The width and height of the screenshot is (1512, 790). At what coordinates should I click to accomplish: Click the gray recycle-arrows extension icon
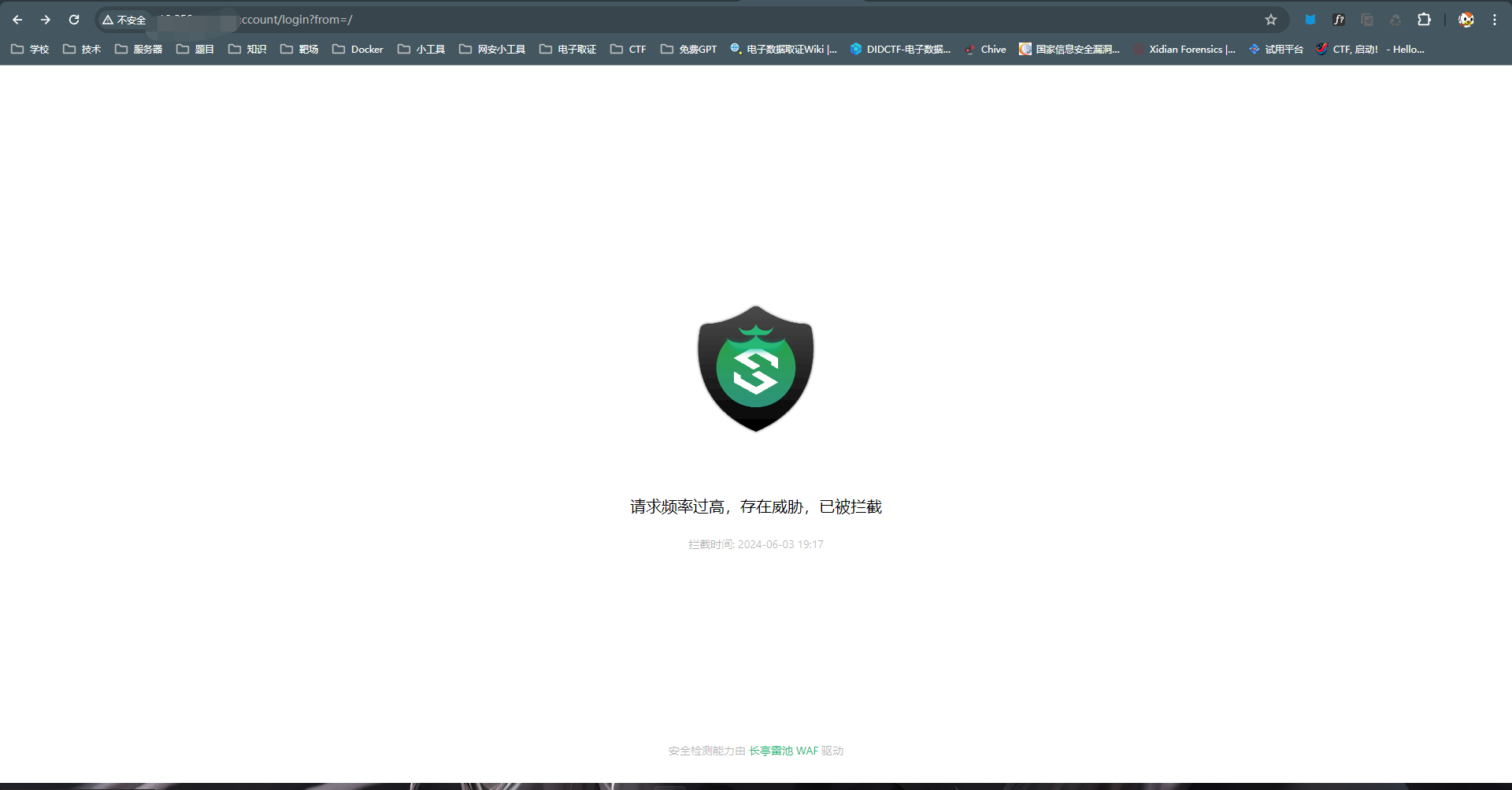[1395, 20]
